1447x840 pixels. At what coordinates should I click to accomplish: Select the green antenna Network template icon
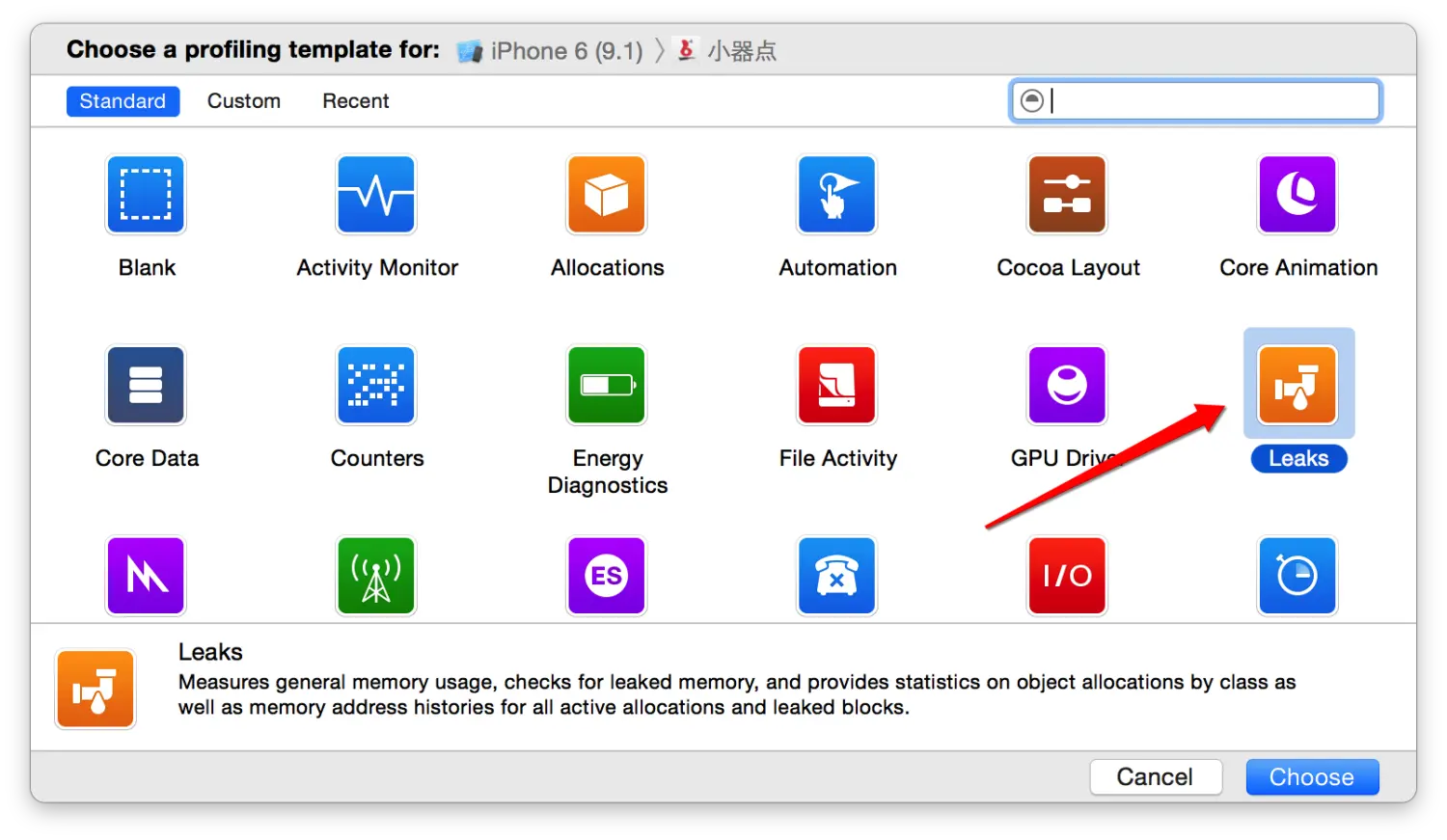(x=376, y=576)
